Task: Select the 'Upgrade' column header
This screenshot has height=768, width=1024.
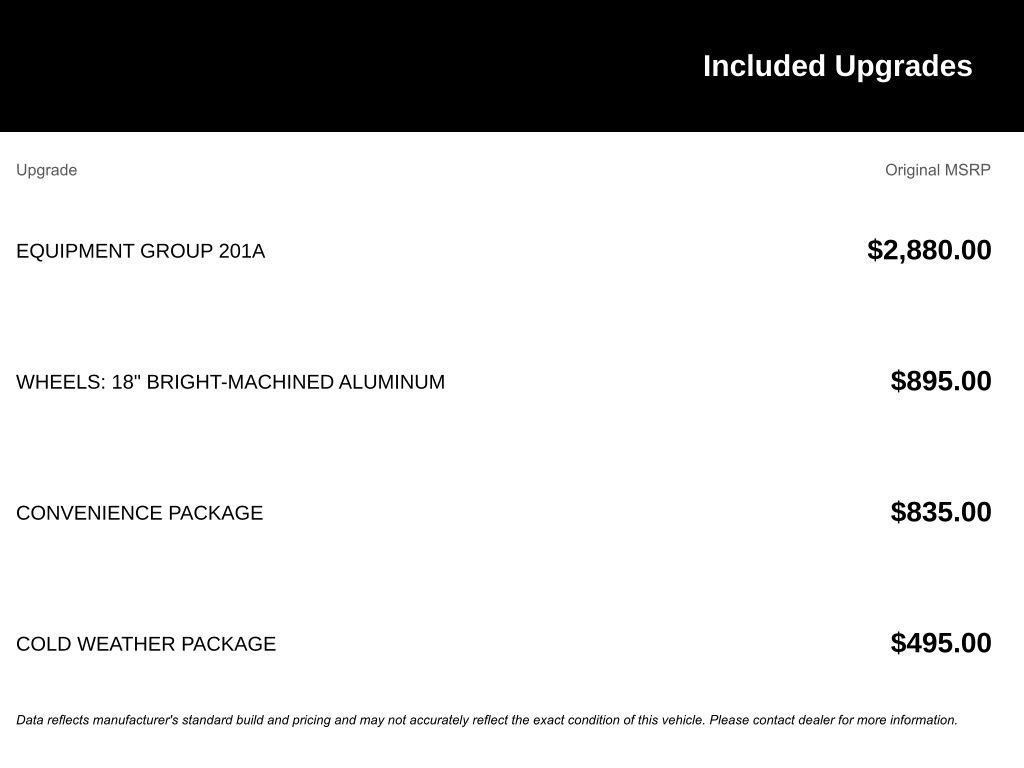Action: [46, 170]
